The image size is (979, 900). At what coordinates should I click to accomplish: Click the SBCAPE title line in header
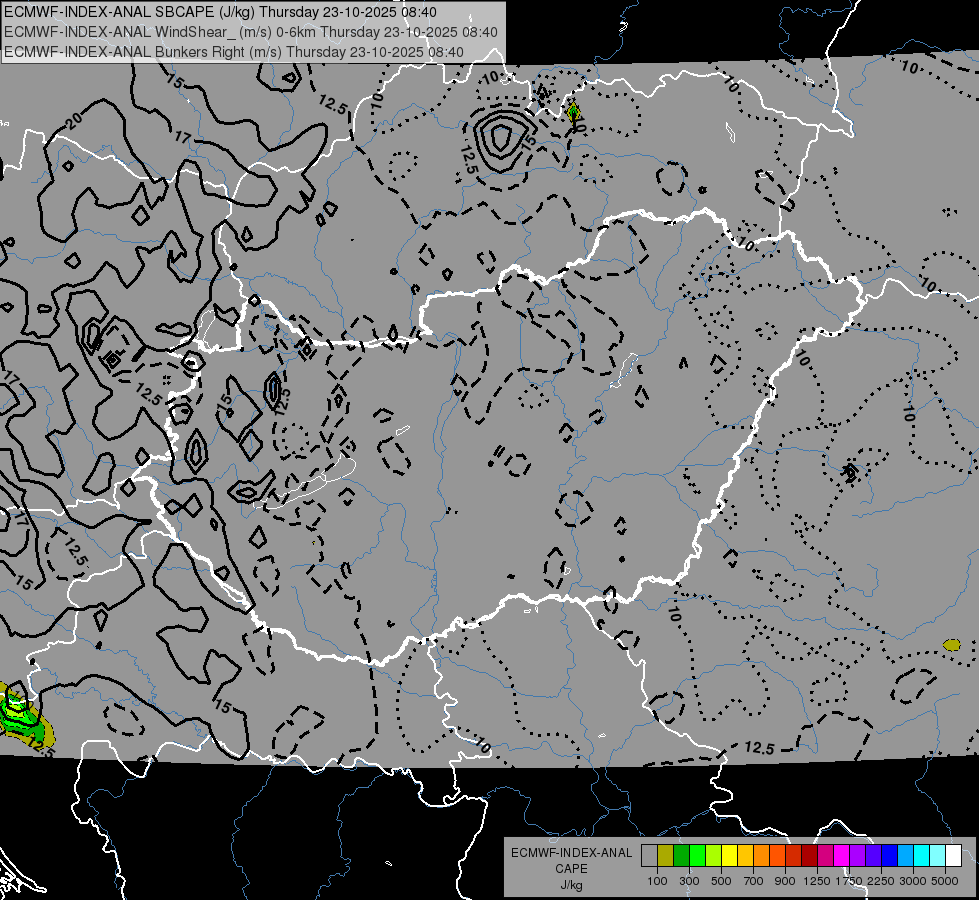pos(220,12)
